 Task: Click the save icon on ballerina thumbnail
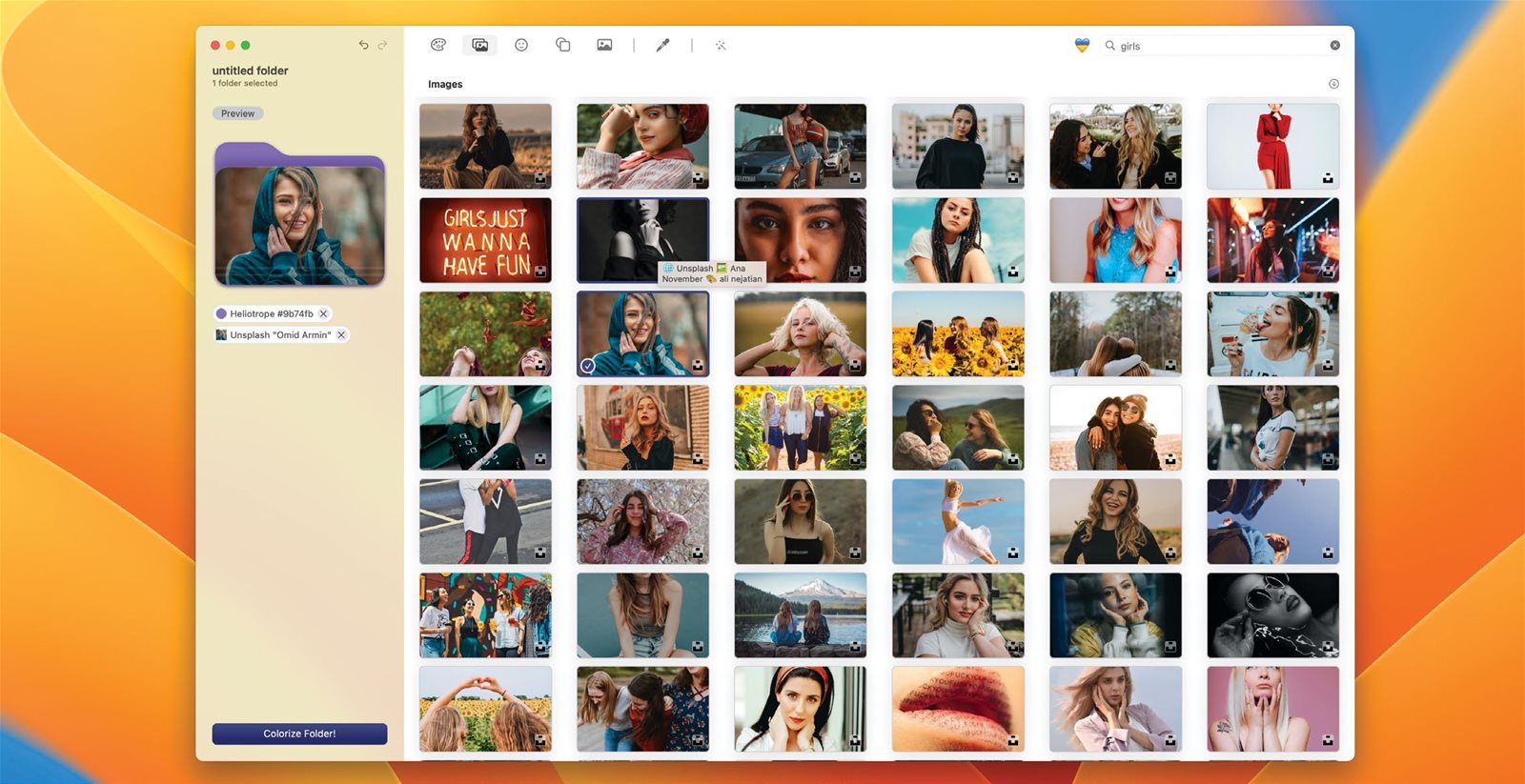point(1012,553)
